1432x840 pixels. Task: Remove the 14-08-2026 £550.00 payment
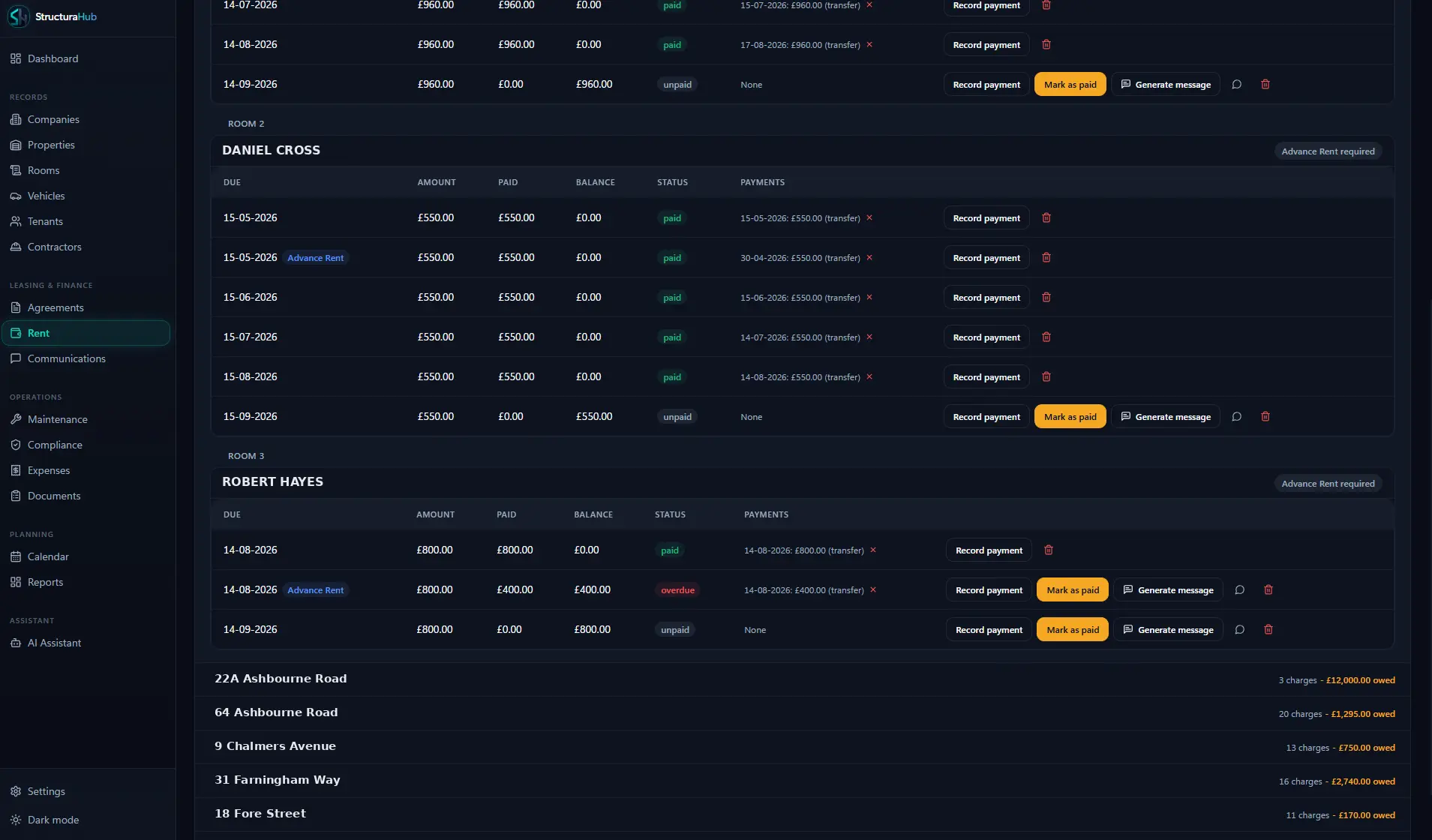click(x=869, y=376)
